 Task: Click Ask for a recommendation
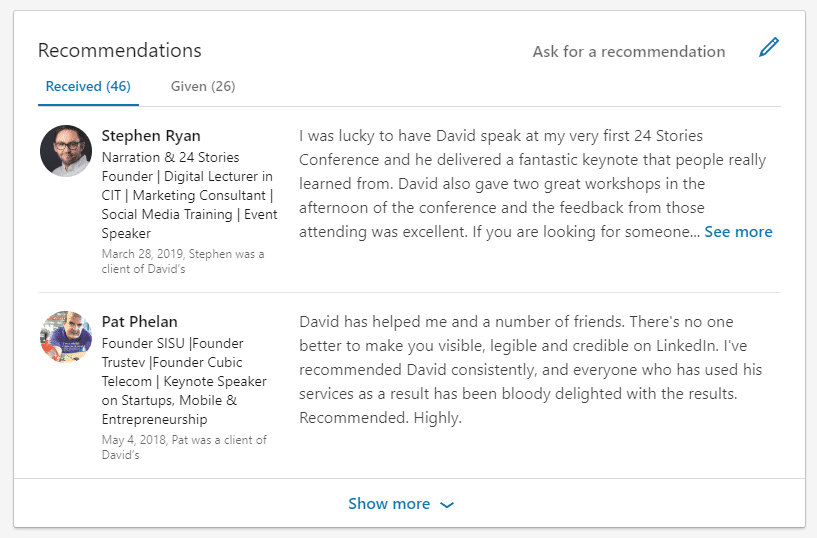click(x=629, y=52)
